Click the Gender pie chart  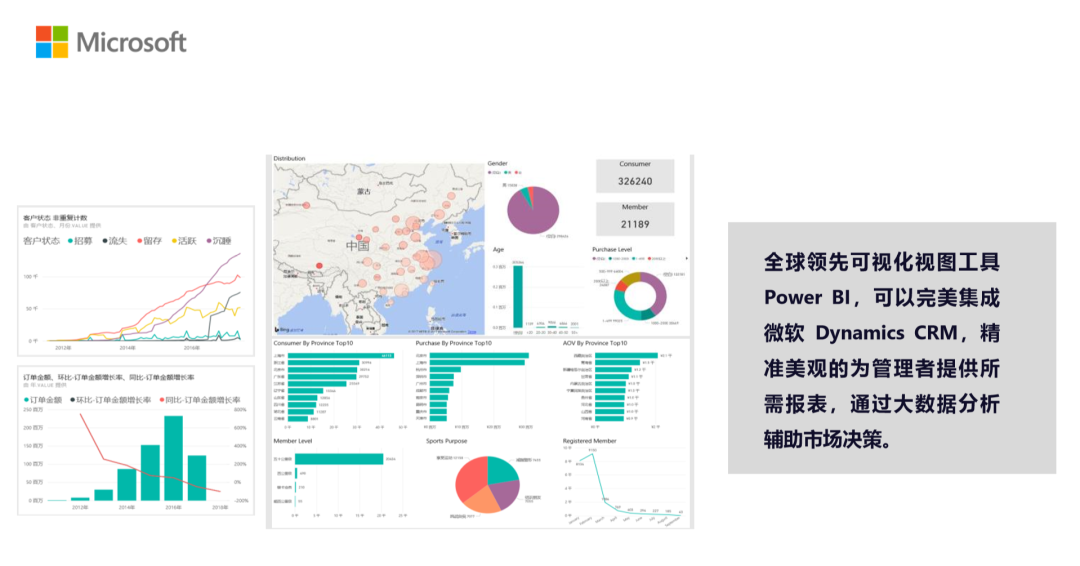click(x=533, y=210)
